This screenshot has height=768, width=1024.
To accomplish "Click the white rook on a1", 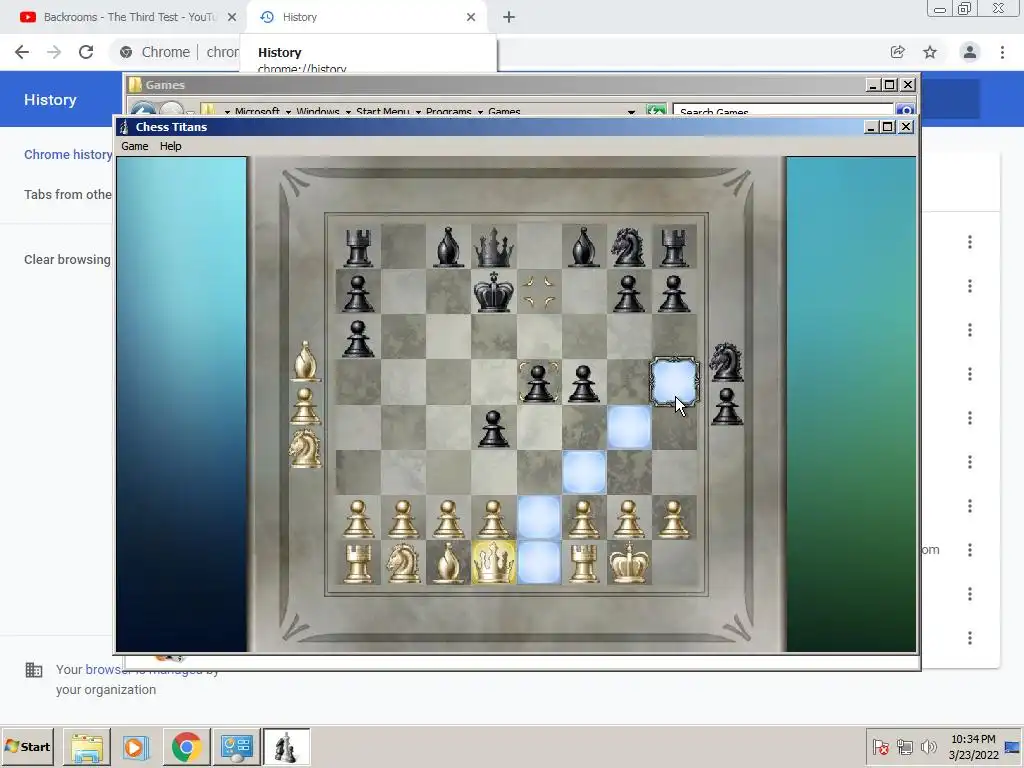I will tap(358, 564).
